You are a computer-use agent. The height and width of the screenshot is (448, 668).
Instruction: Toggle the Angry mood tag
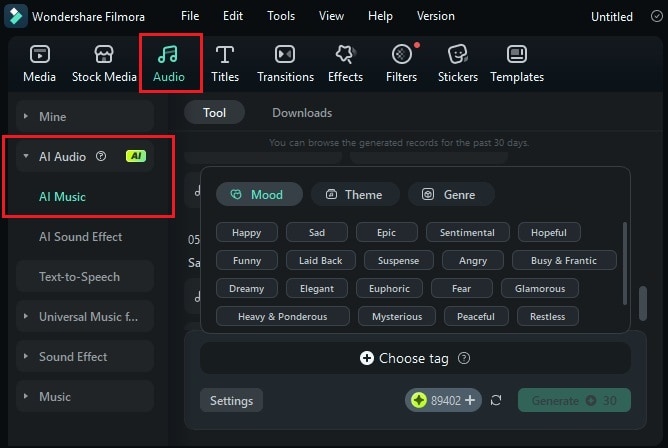(473, 260)
